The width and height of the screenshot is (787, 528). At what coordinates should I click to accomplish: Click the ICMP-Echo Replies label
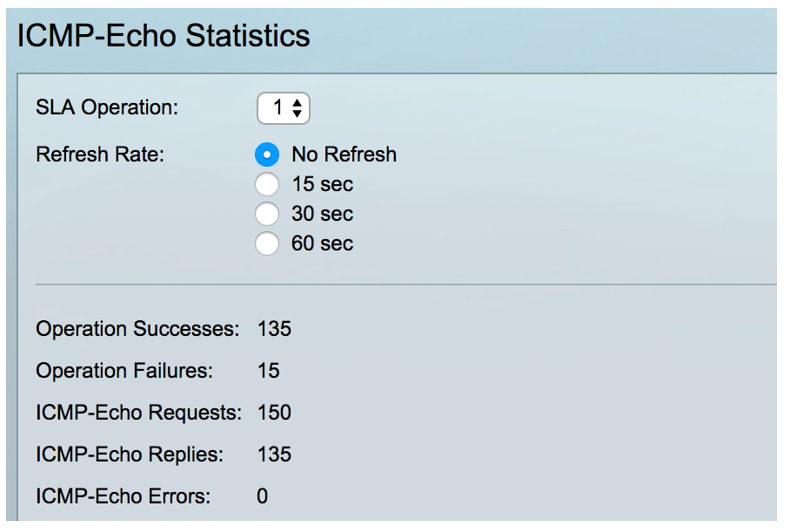tap(127, 454)
